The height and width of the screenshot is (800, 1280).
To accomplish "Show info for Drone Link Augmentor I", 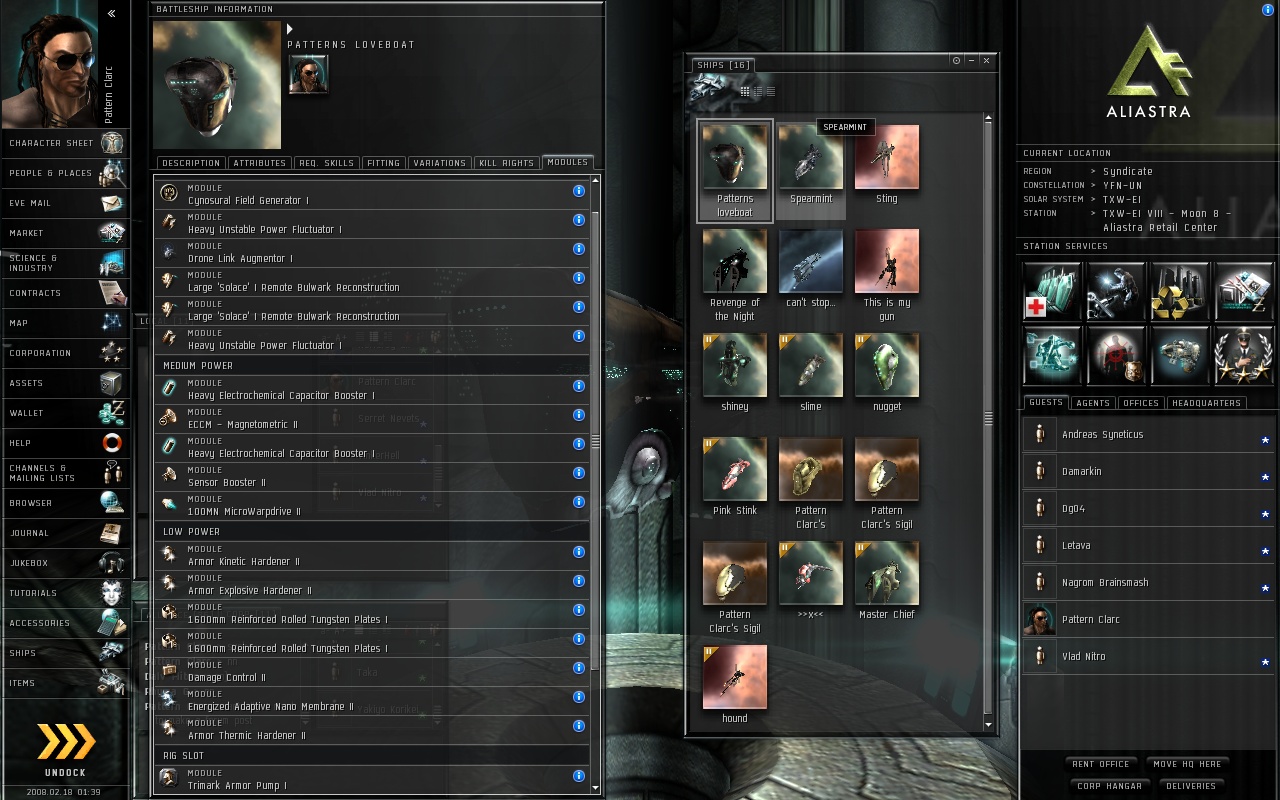I will 579,249.
